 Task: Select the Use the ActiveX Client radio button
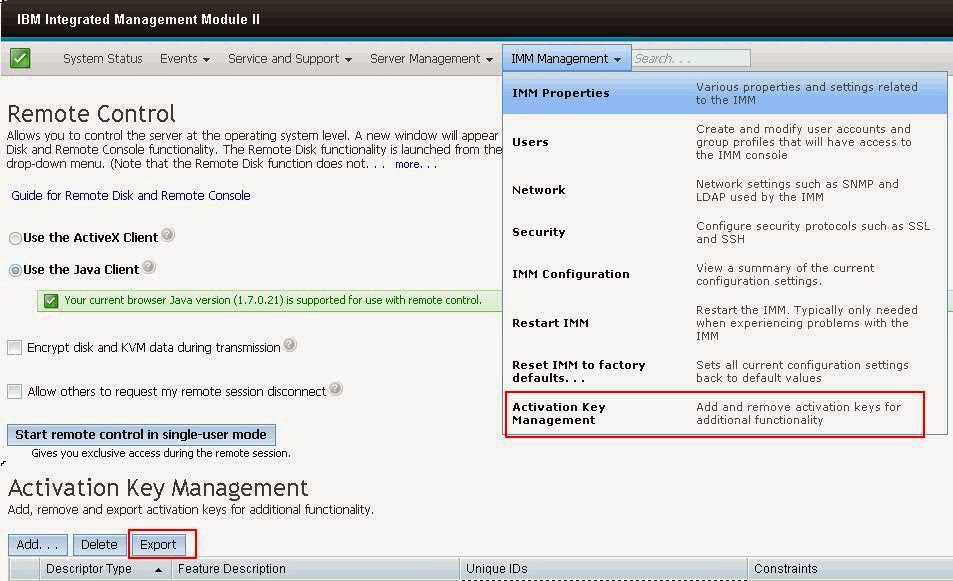(x=15, y=238)
